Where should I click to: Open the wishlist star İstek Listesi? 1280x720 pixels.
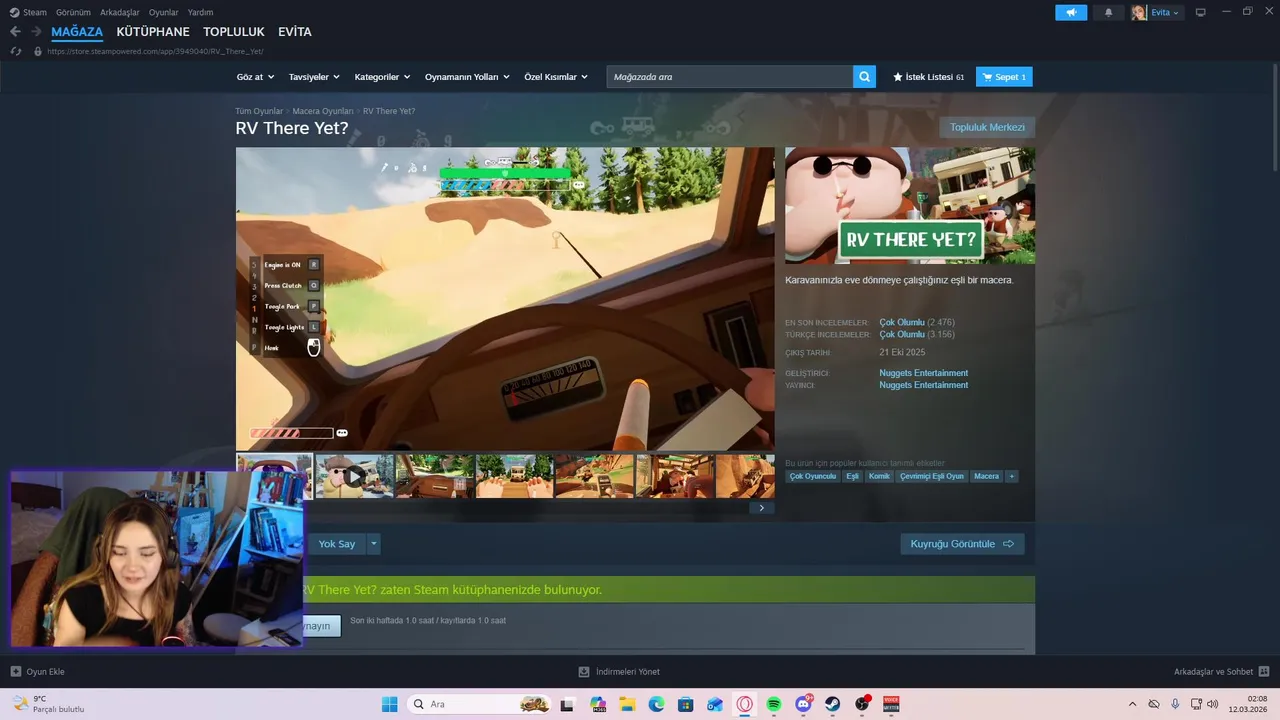tap(928, 77)
